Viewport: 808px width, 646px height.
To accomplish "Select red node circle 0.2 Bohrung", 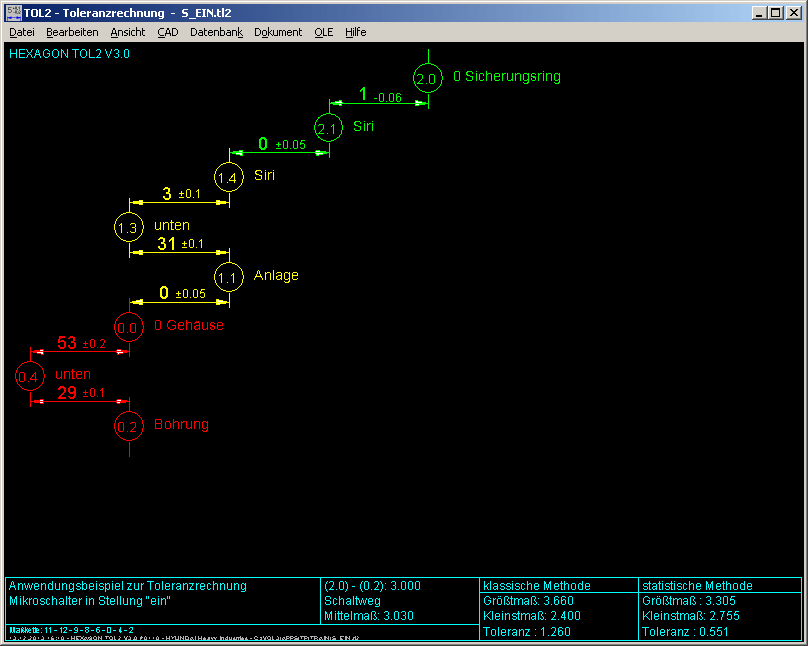I will (129, 426).
